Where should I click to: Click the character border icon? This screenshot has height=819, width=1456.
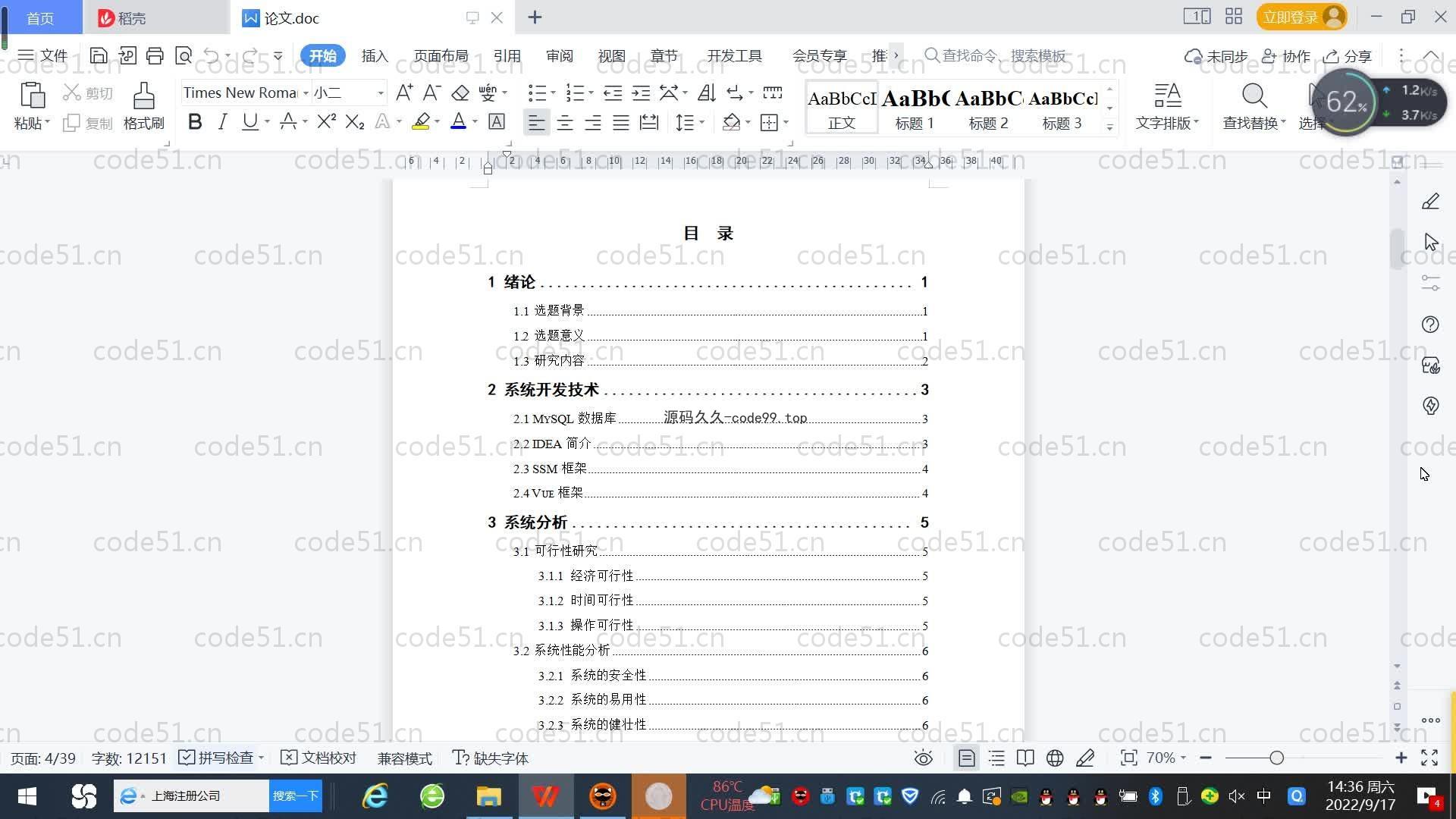[x=497, y=121]
